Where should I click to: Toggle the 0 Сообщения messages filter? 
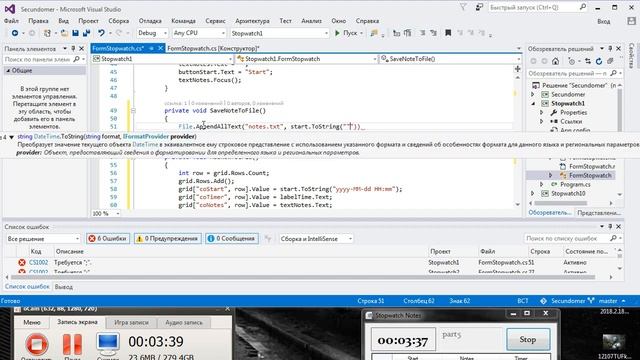click(232, 239)
